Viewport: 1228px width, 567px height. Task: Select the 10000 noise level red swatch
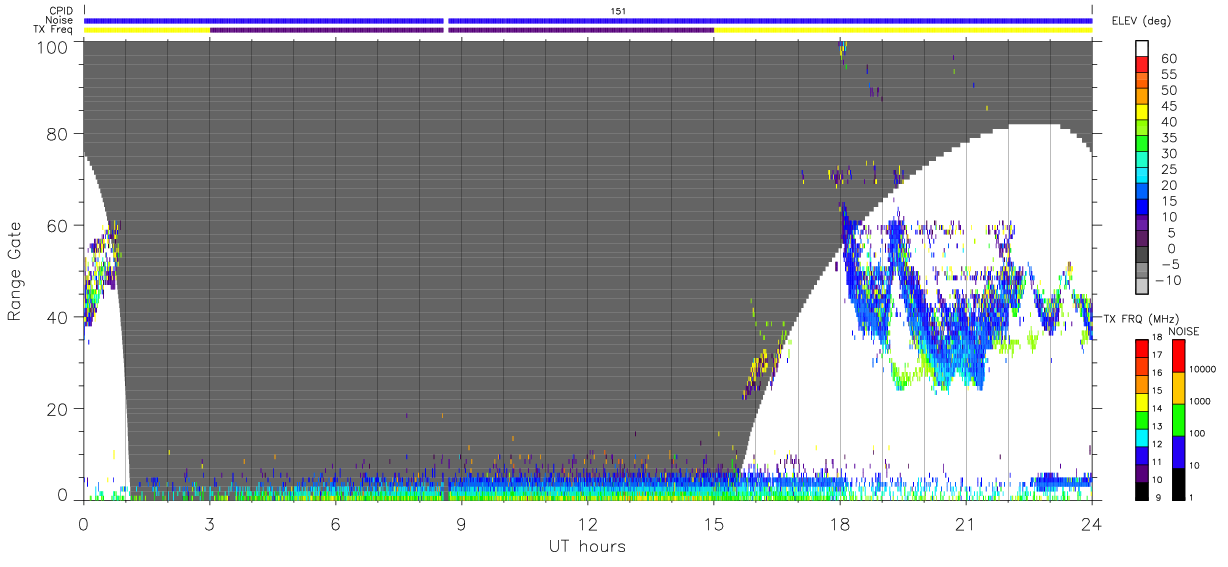1178,356
